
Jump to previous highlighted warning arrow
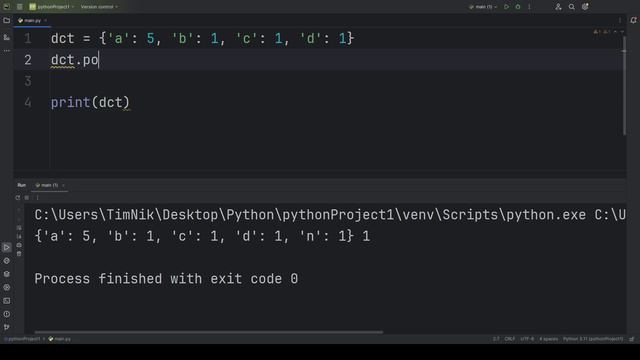click(616, 32)
